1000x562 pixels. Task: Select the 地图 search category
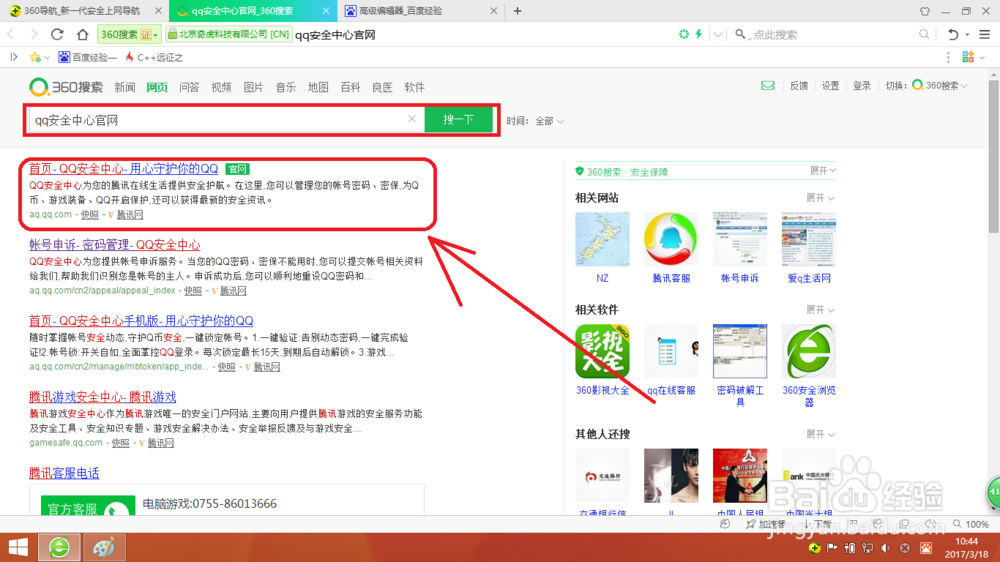(318, 87)
